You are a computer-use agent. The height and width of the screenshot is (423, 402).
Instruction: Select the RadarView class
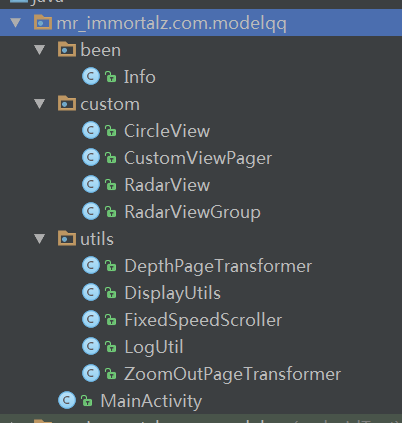(x=167, y=185)
